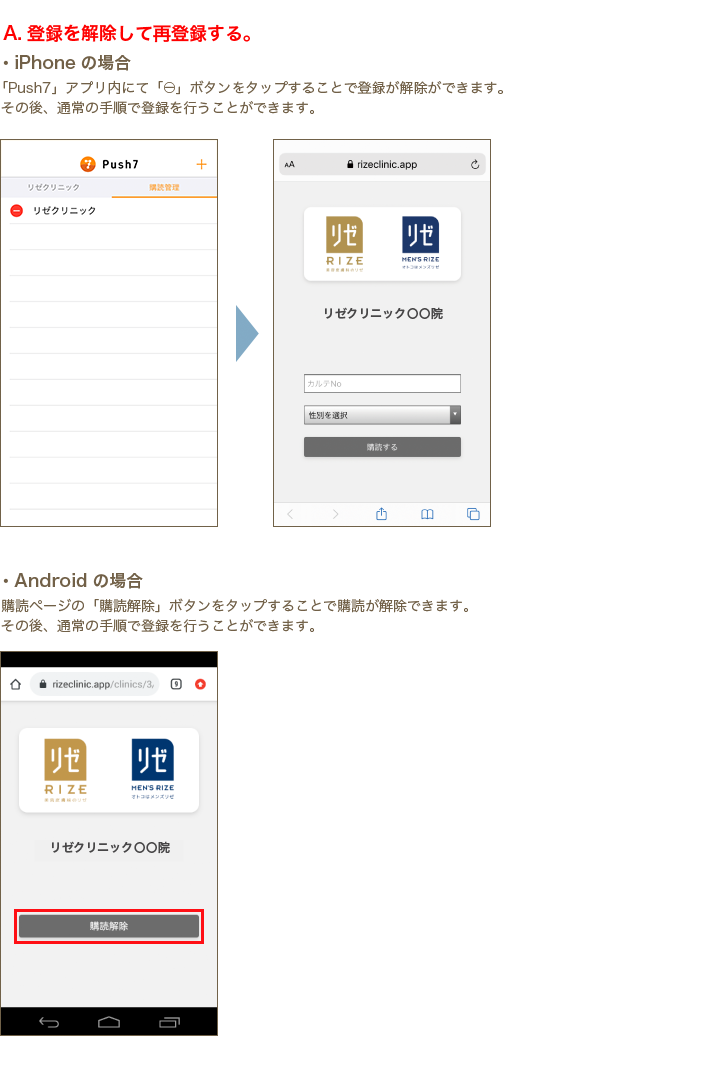The width and height of the screenshot is (706, 1066).
Task: Tap the red Chrome update icon
Action: [200, 684]
